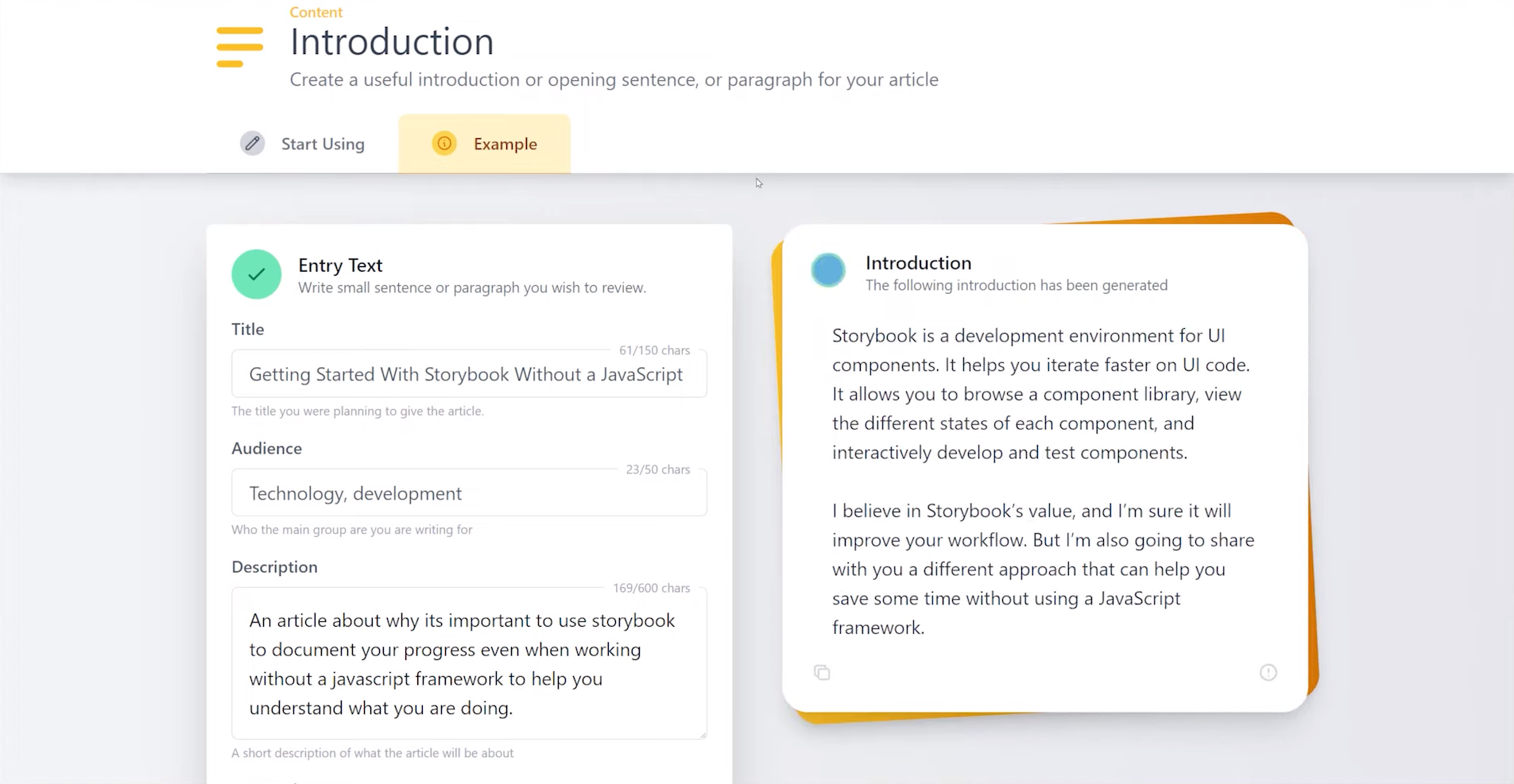Click the pencil icon beside Start Using
Viewport: 1514px width, 784px height.
pos(252,143)
